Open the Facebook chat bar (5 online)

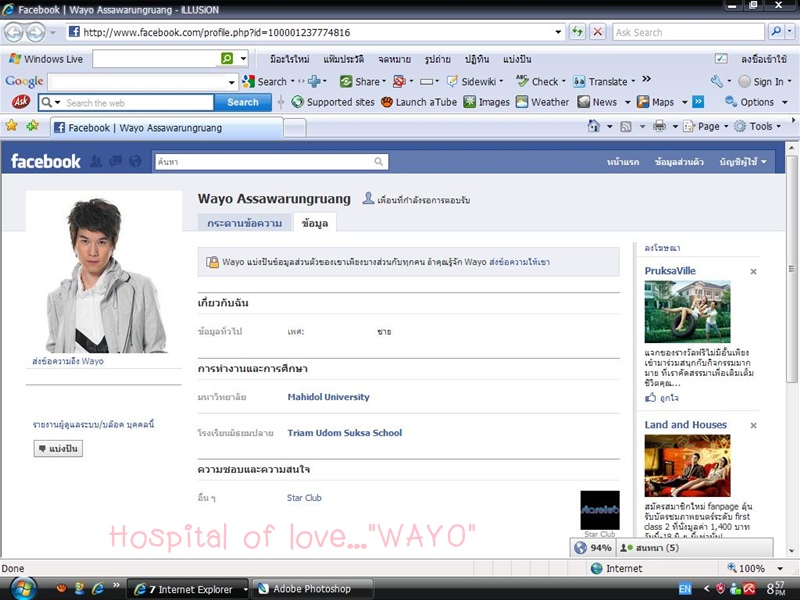click(x=694, y=547)
